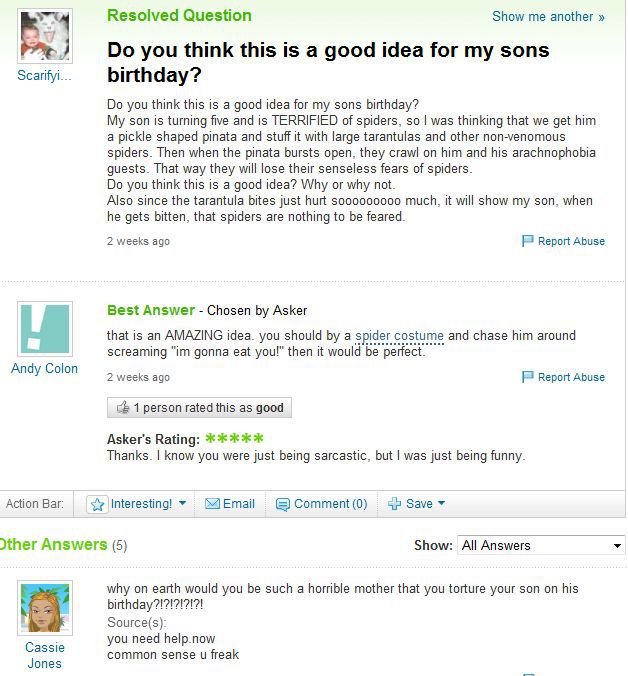Click the Scarifyi... asker username
Viewport: 628px width, 676px height.
tap(45, 76)
